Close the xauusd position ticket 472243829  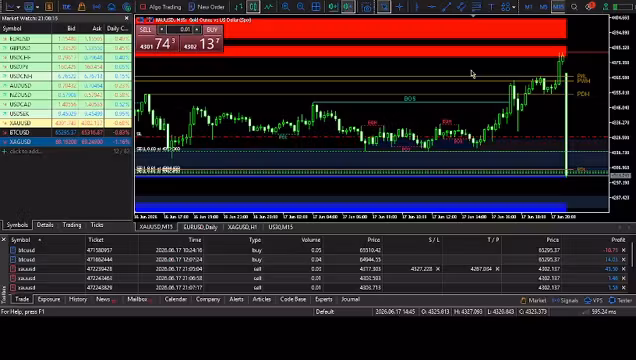click(x=624, y=287)
